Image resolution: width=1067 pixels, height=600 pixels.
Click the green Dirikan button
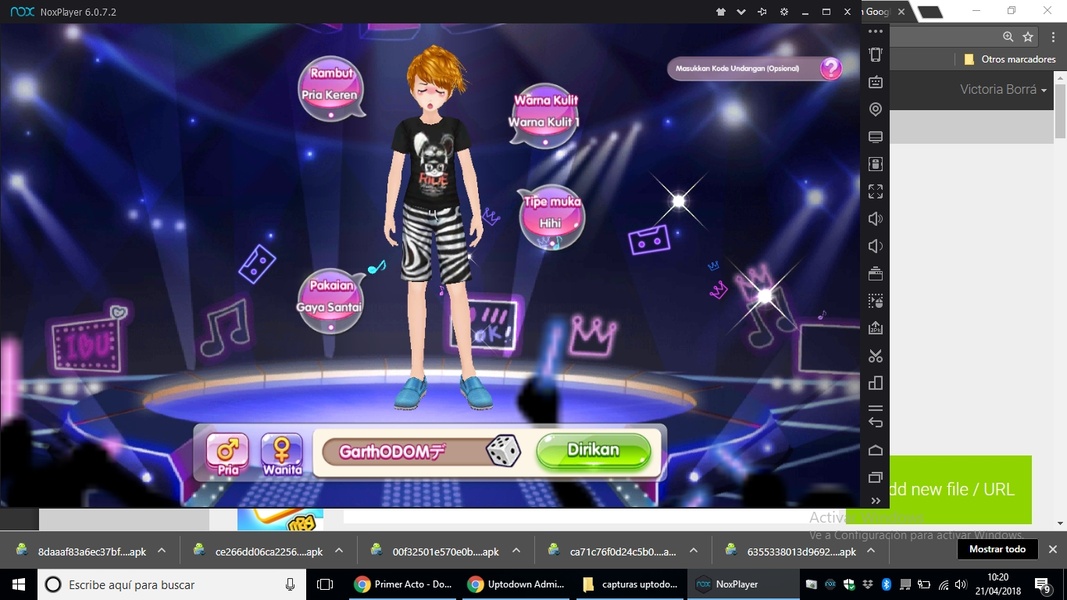[593, 450]
